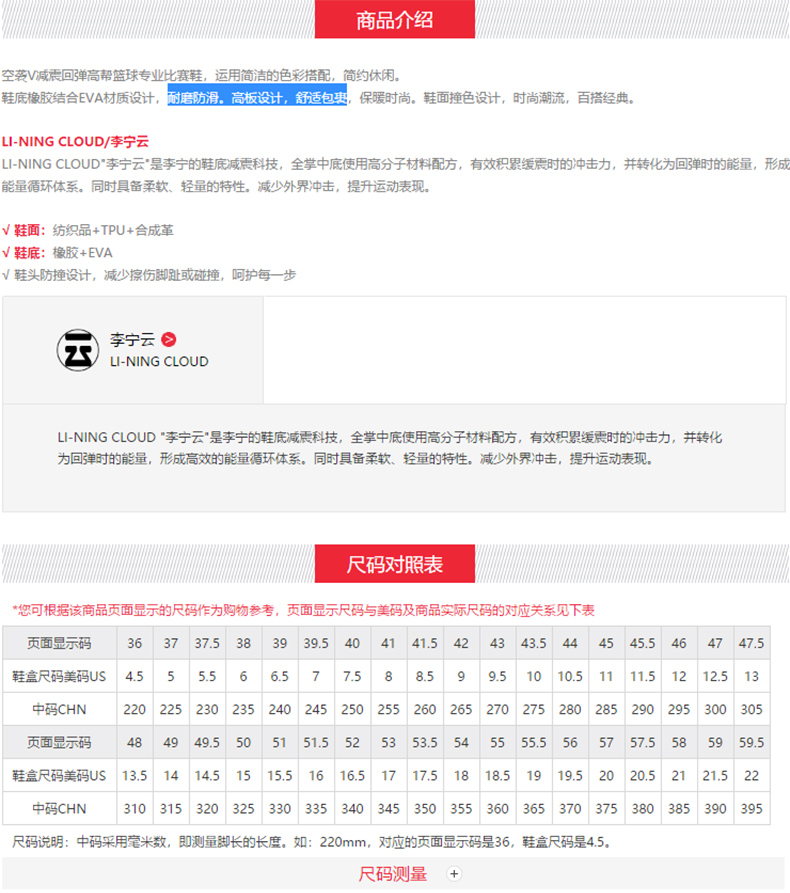790x893 pixels.
Task: Click size table cell 39.5
Action: pyautogui.click(x=316, y=643)
